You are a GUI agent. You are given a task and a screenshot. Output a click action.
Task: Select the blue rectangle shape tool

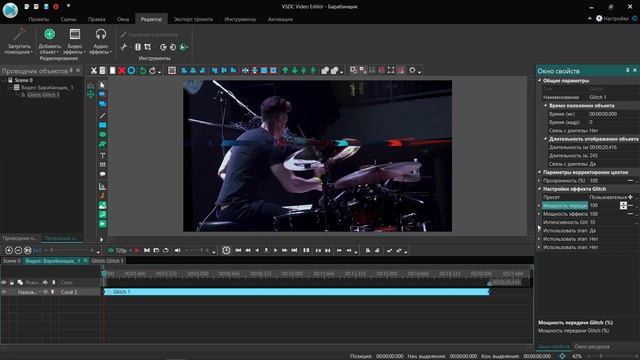coord(102,125)
